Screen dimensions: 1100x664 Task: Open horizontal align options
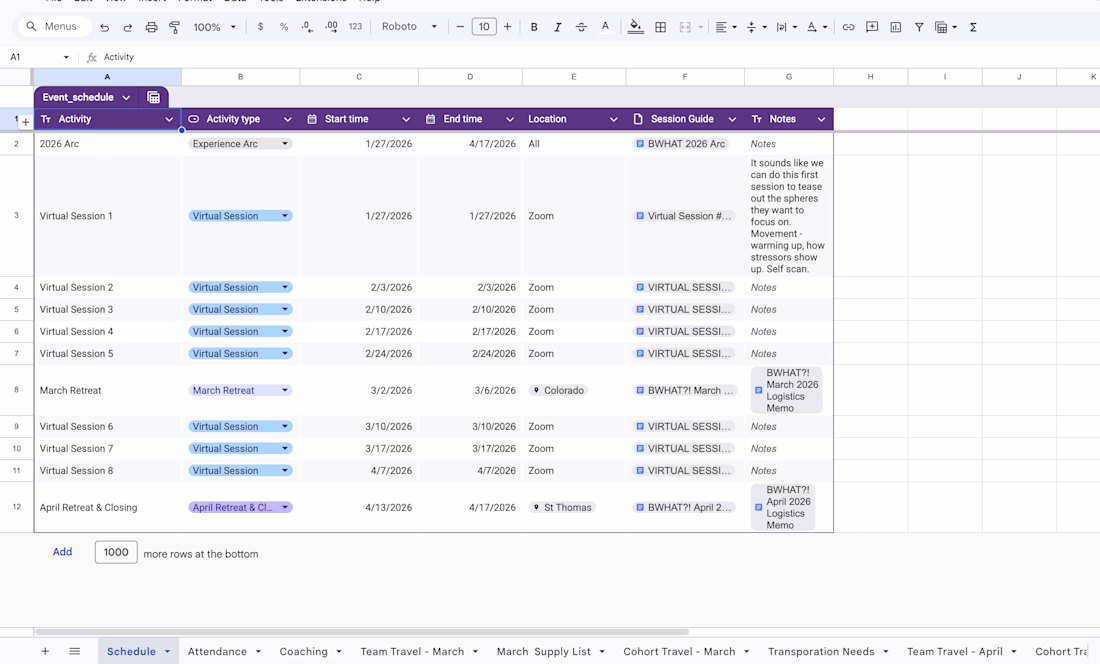click(725, 27)
